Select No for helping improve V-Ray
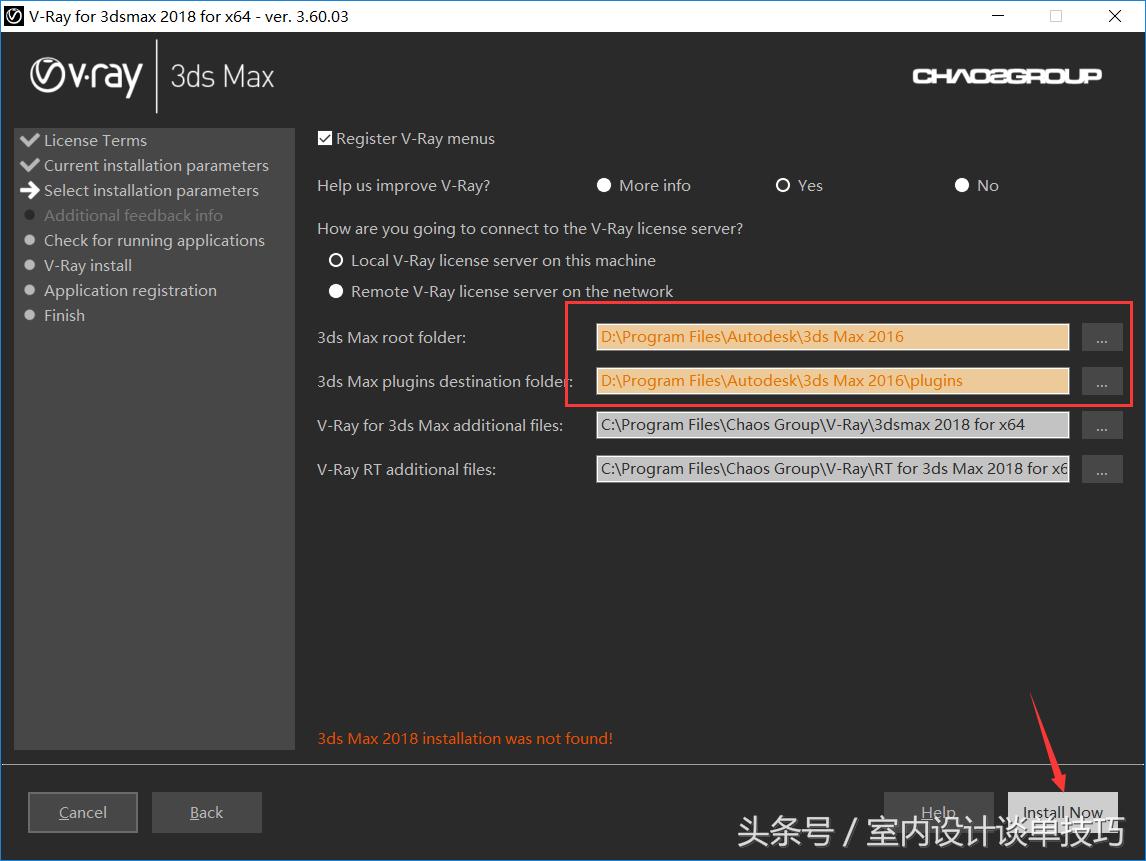Screen dimensions: 1146x861 click(962, 186)
